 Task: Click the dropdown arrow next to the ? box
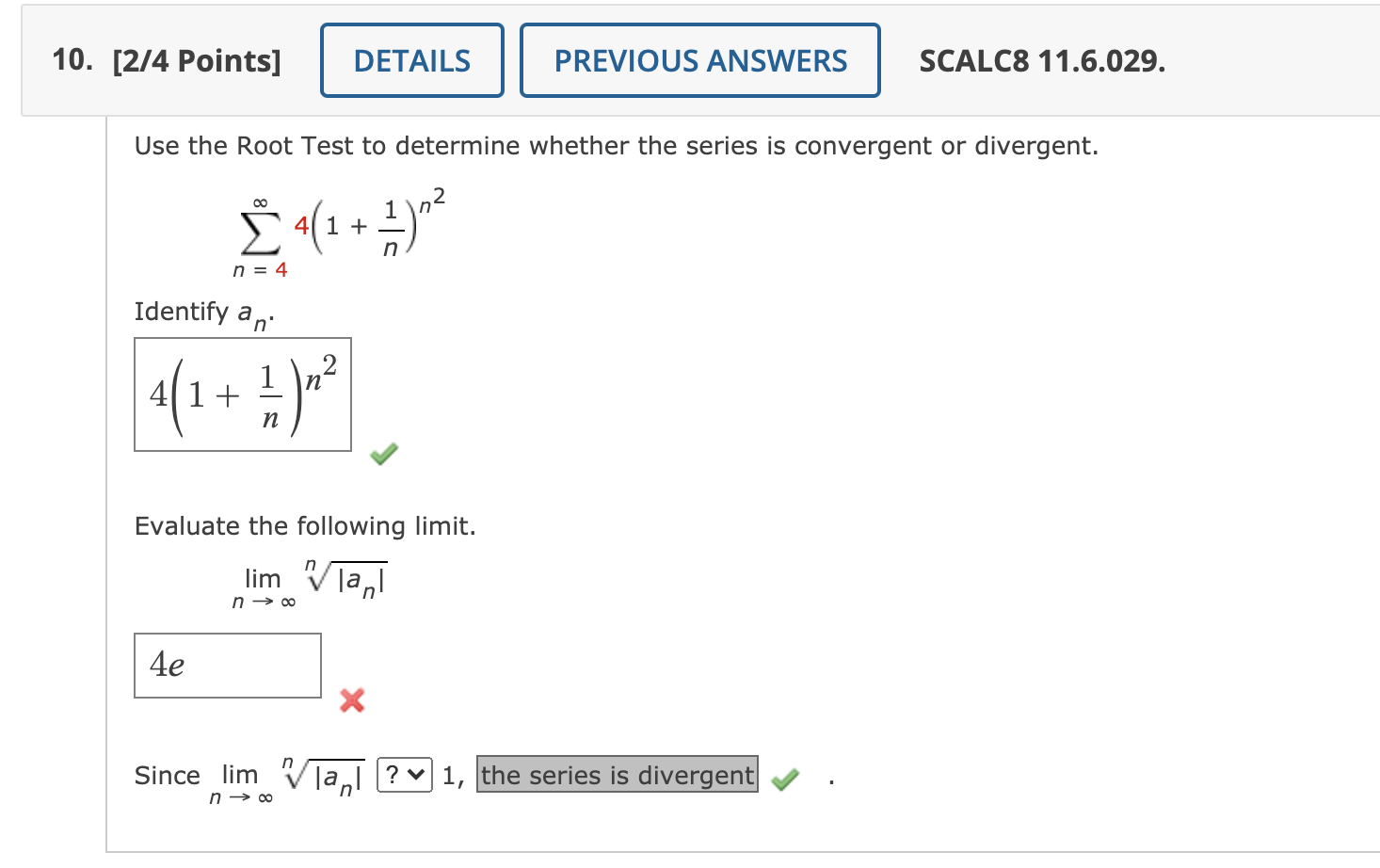point(416,774)
